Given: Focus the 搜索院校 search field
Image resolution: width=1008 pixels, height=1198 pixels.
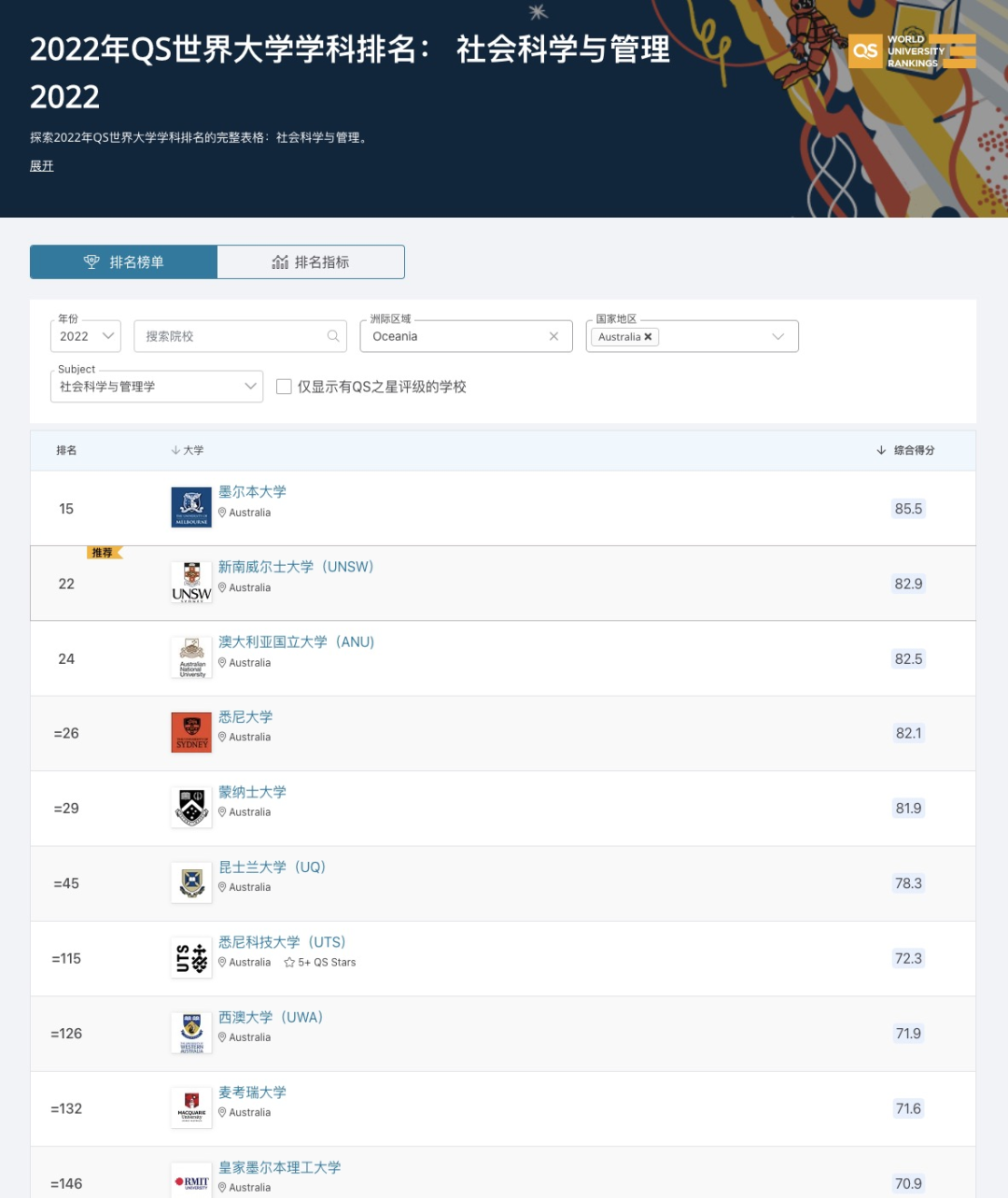Looking at the screenshot, I should [x=240, y=336].
